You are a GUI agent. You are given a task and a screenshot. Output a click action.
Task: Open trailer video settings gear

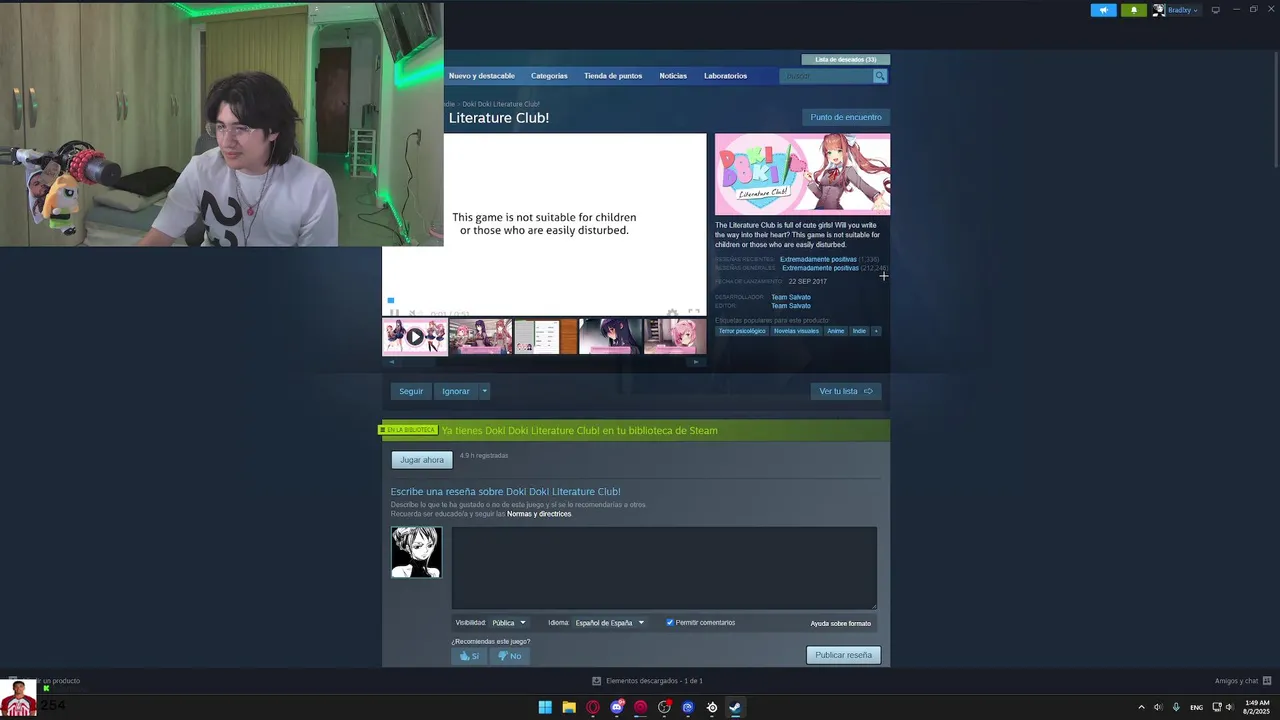[x=673, y=313]
